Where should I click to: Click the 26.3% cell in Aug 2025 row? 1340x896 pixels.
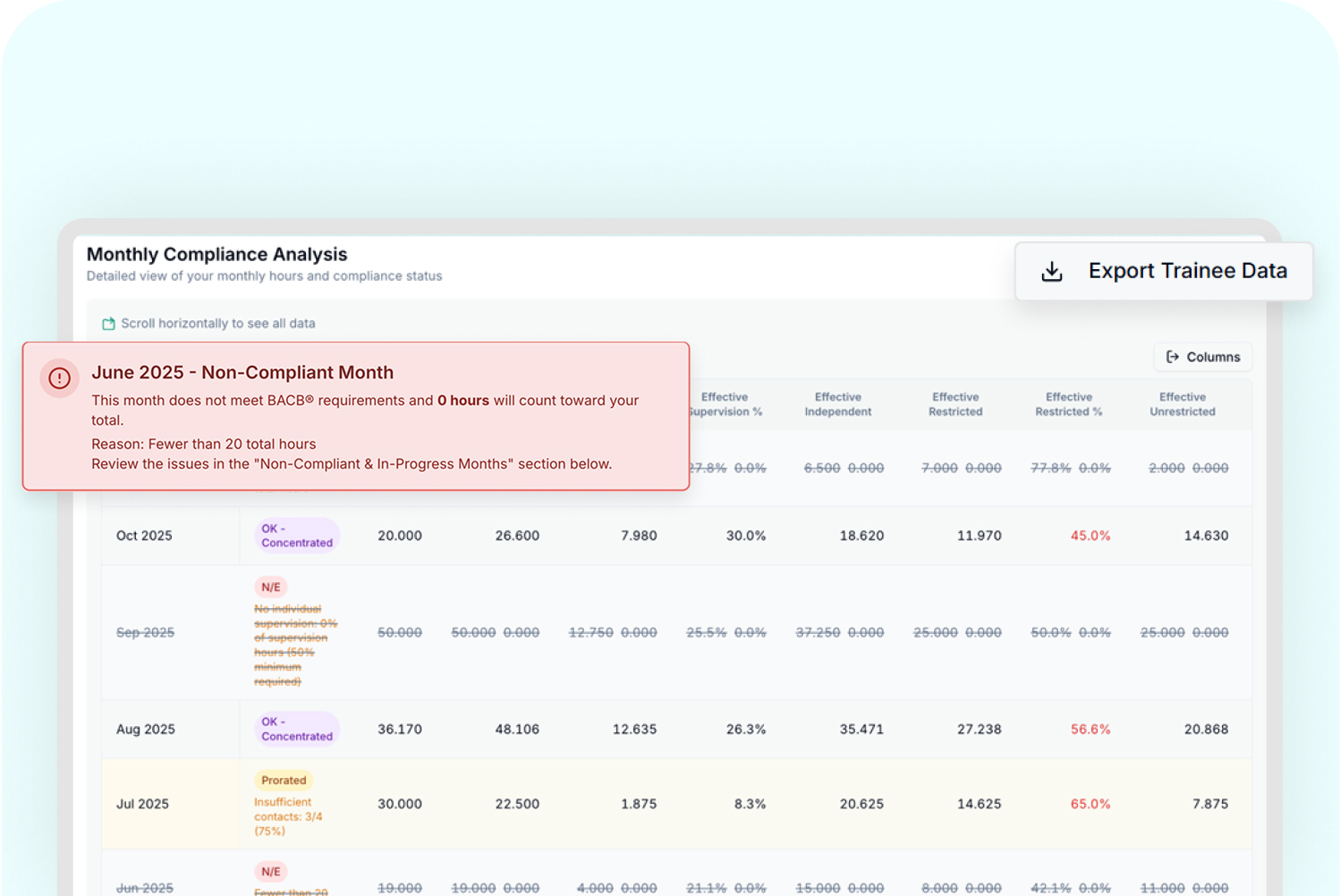pos(746,730)
